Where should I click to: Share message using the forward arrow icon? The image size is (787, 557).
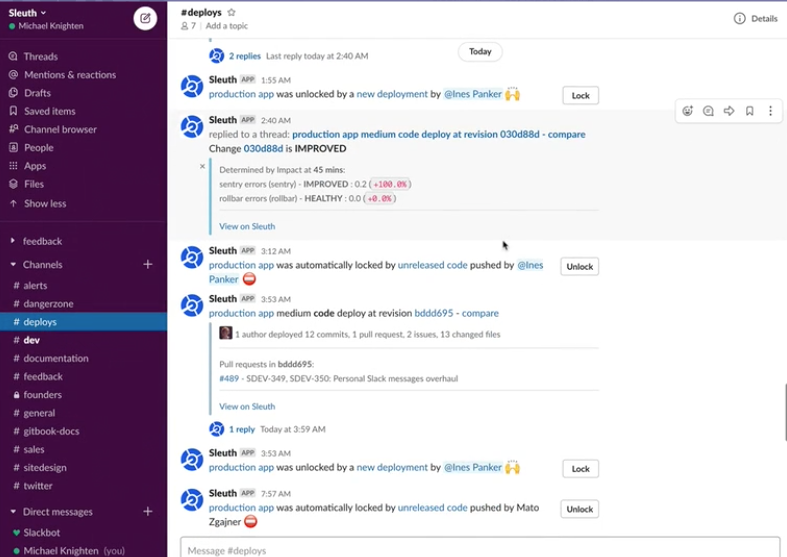coord(729,111)
